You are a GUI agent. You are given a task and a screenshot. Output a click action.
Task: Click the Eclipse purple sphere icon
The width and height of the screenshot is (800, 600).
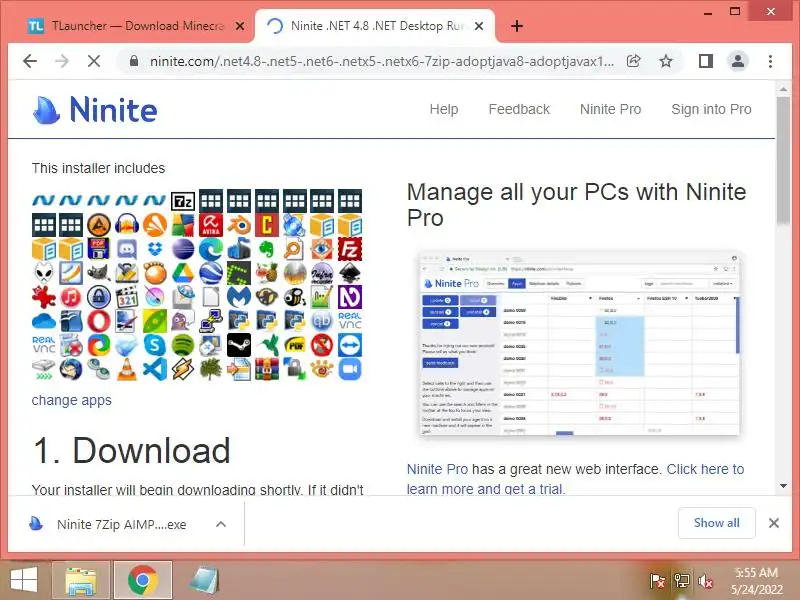click(x=183, y=249)
